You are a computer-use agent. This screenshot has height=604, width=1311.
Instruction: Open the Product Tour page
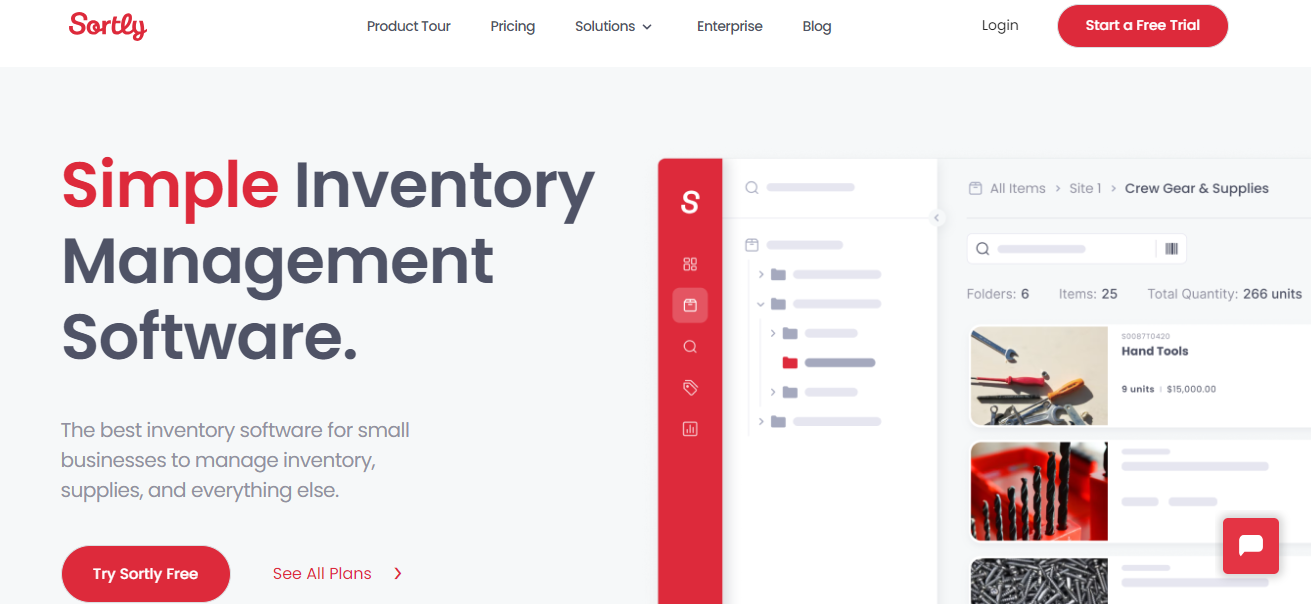coord(408,26)
